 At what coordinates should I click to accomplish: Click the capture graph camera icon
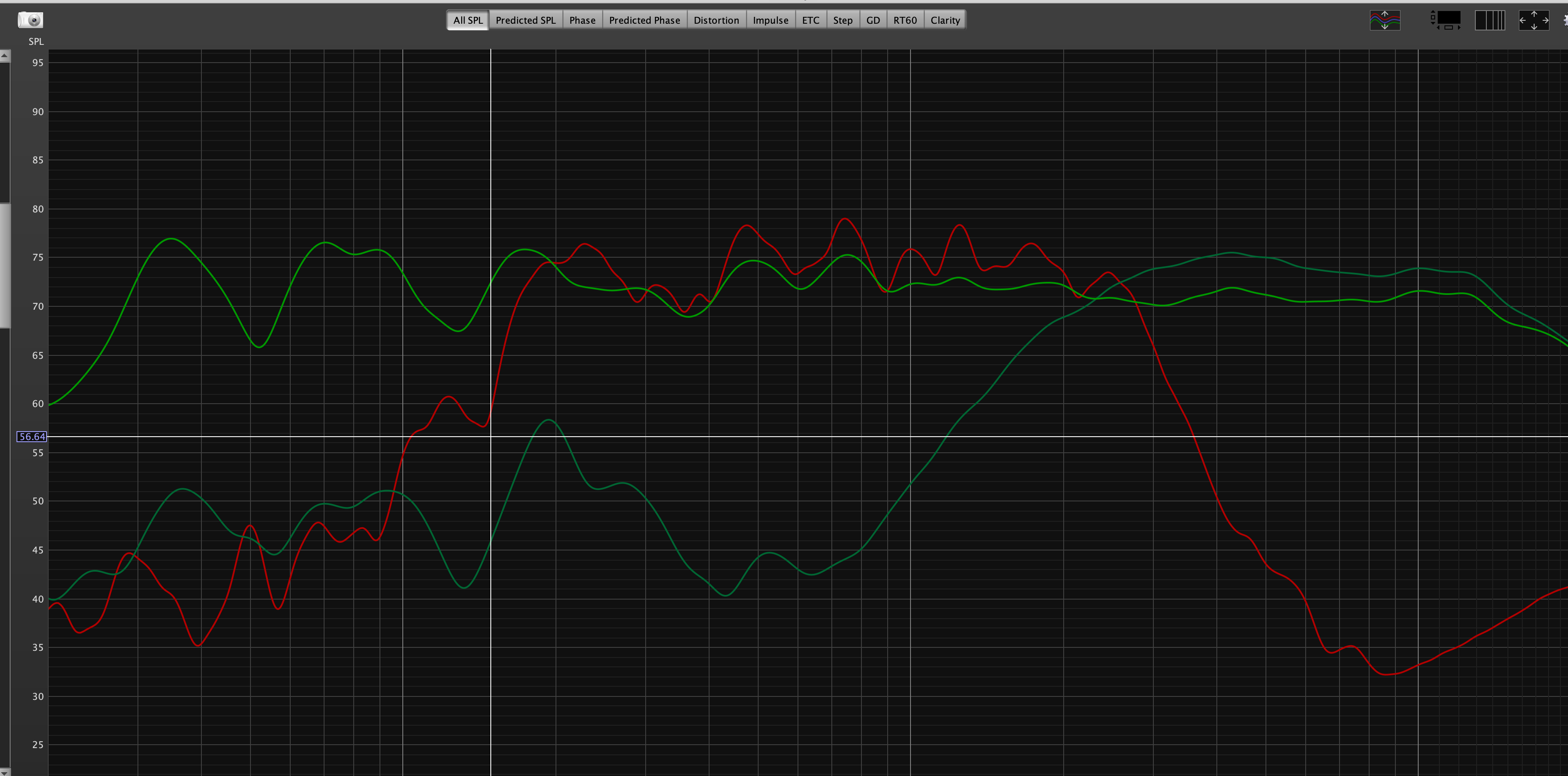pos(30,20)
